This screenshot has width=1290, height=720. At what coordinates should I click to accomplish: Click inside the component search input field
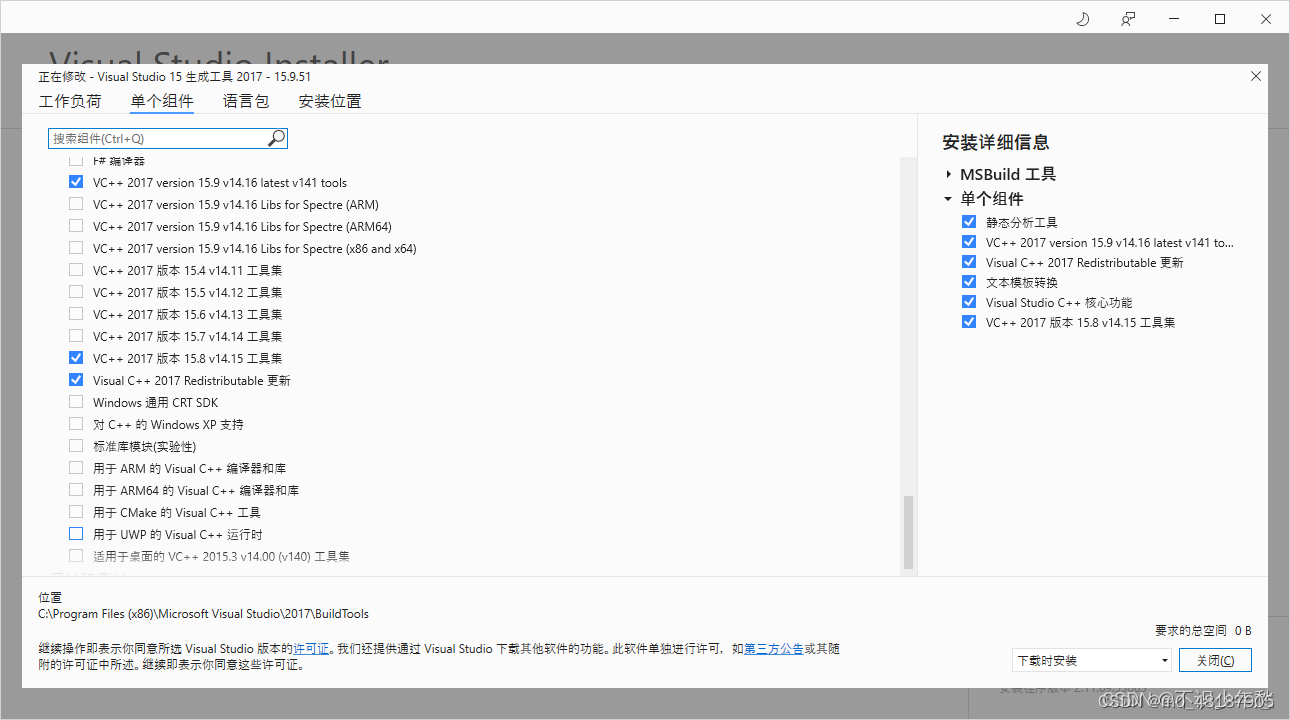click(150, 138)
